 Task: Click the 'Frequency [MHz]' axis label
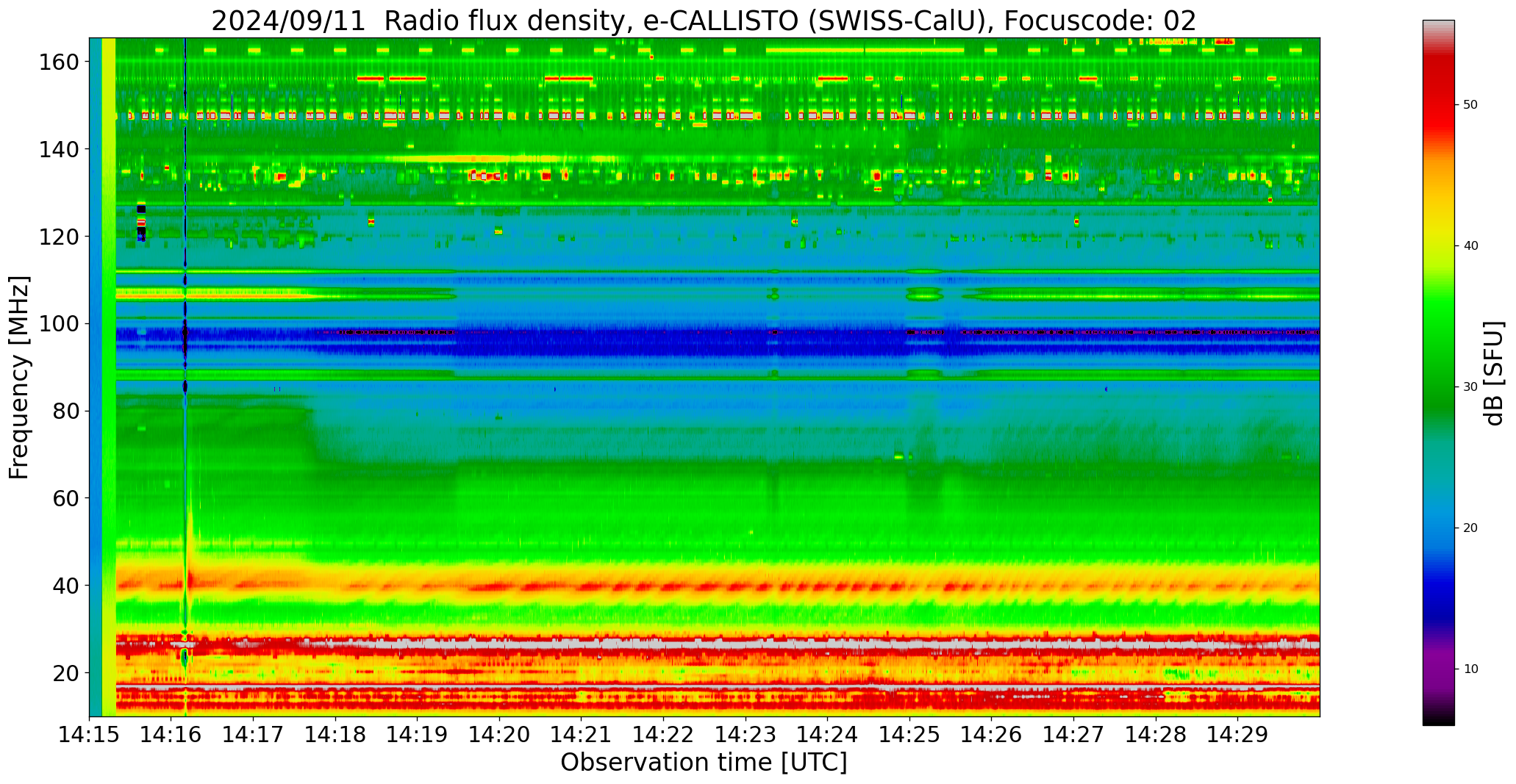pyautogui.click(x=20, y=378)
